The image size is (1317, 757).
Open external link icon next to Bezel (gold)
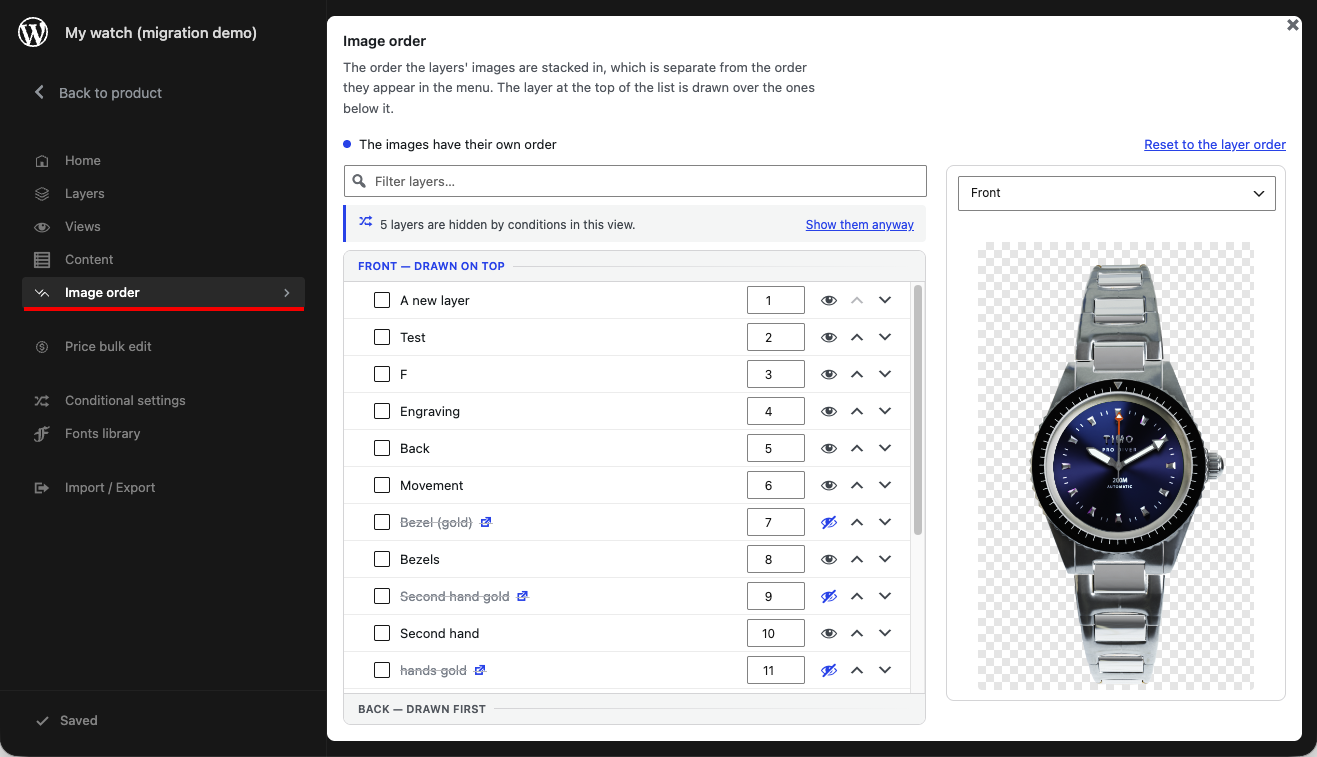pyautogui.click(x=486, y=522)
